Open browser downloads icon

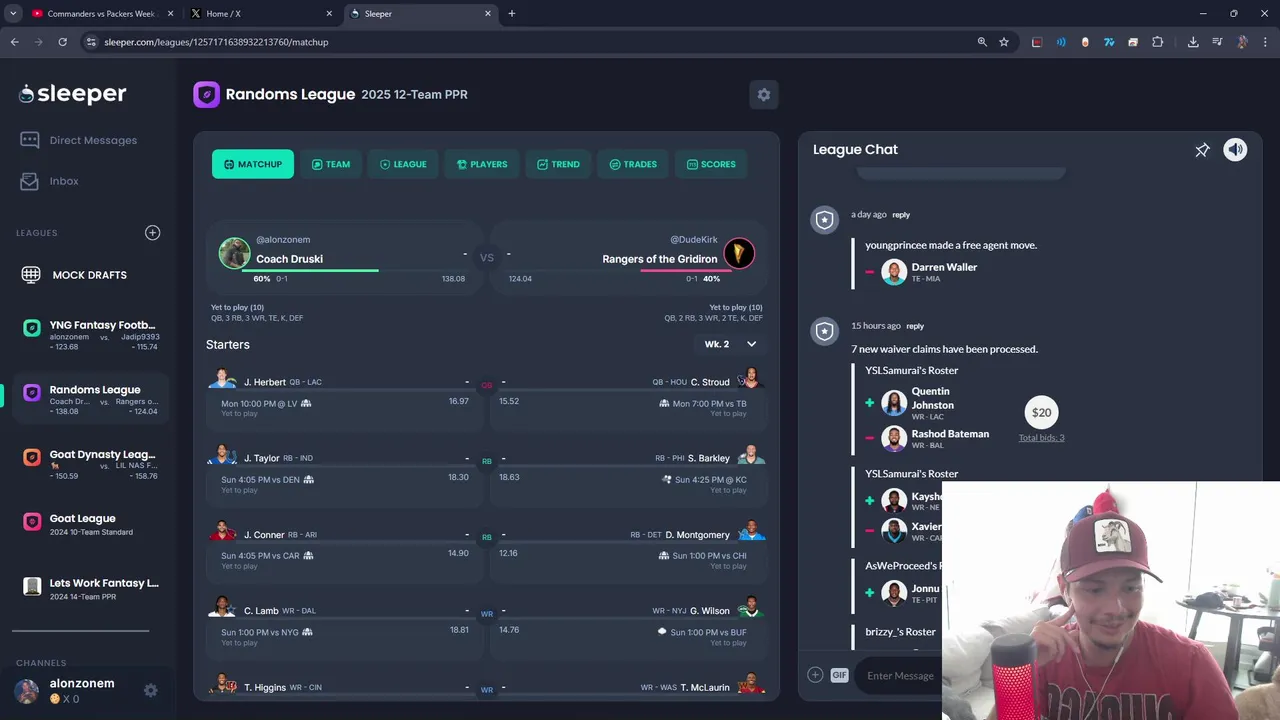[x=1193, y=42]
